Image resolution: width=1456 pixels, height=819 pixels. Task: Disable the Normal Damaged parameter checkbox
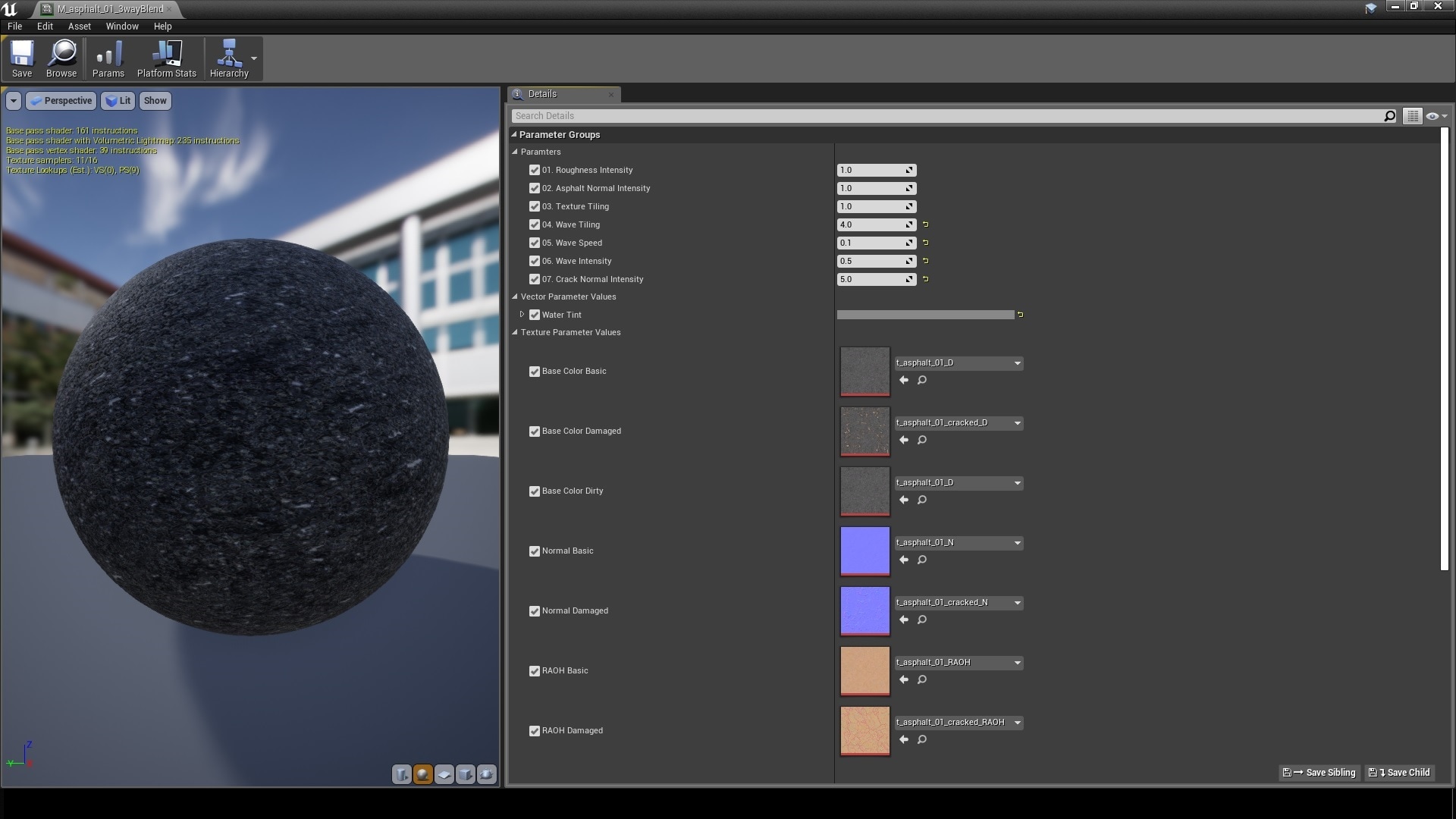pyautogui.click(x=535, y=611)
